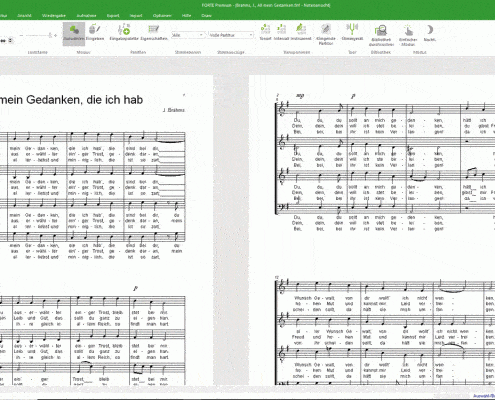This screenshot has height=400, width=495.
Task: Open the Volle Partitur dropdown
Action: pyautogui.click(x=231, y=35)
